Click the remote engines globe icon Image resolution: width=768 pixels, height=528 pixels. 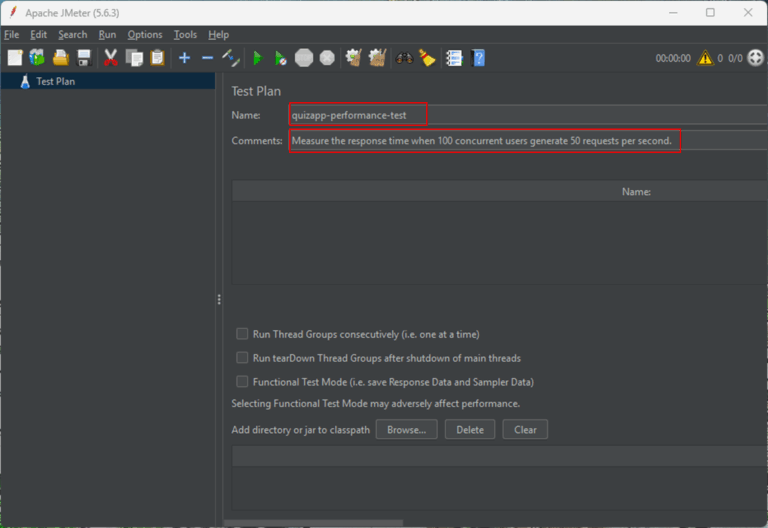[x=756, y=58]
